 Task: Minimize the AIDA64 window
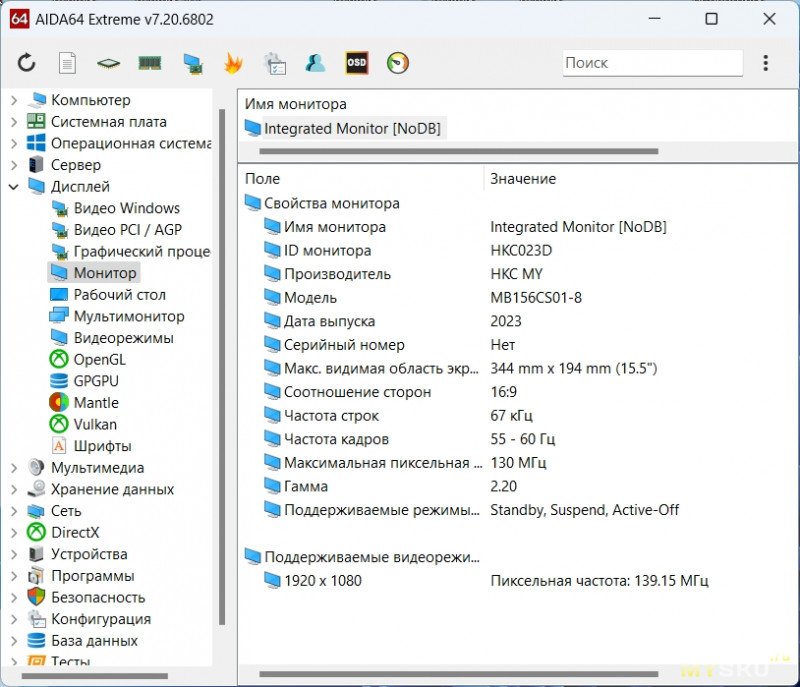tap(655, 19)
